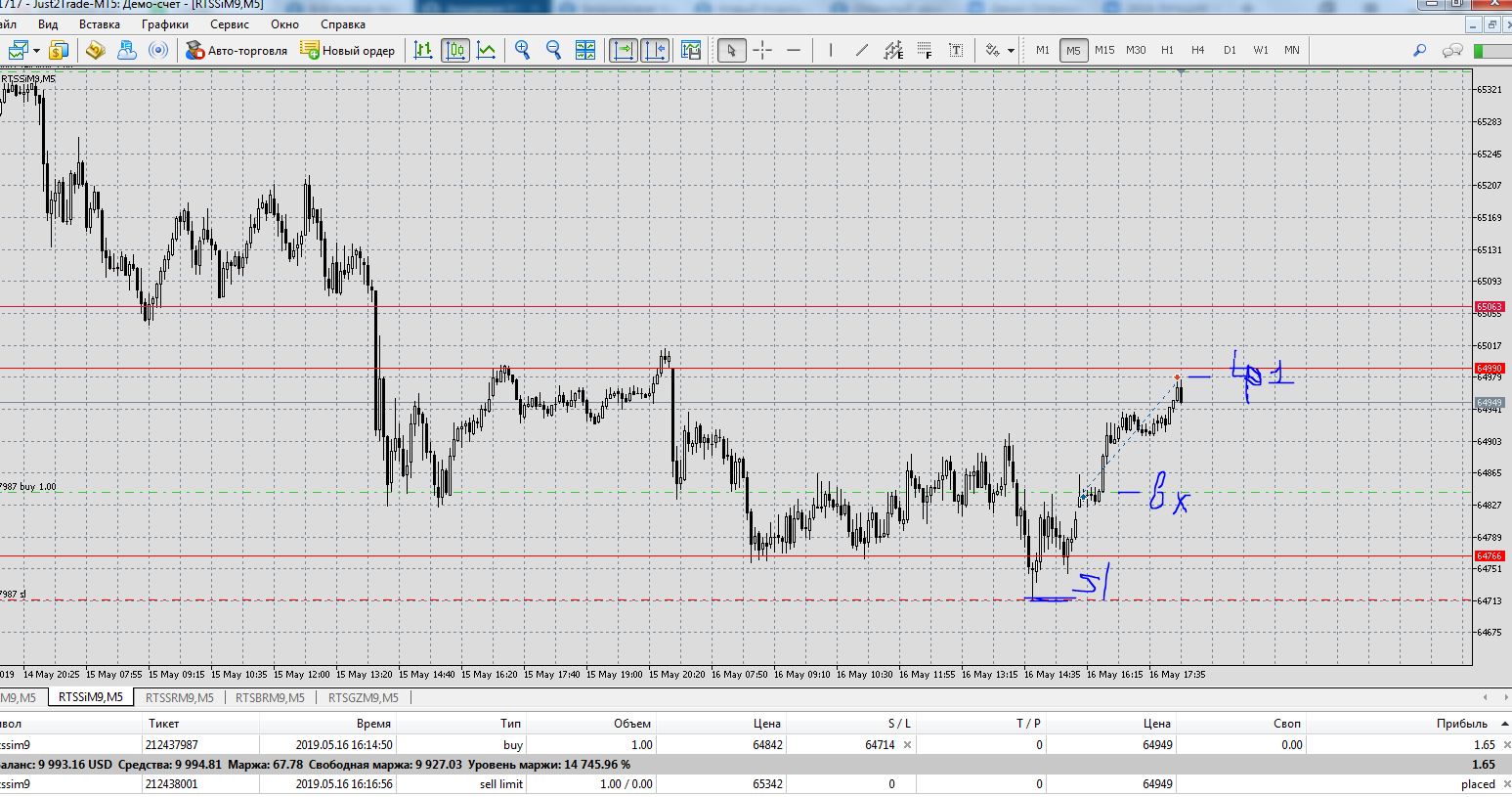
Task: Switch to the RTSSRM9,M5 chart tab
Action: pos(179,698)
